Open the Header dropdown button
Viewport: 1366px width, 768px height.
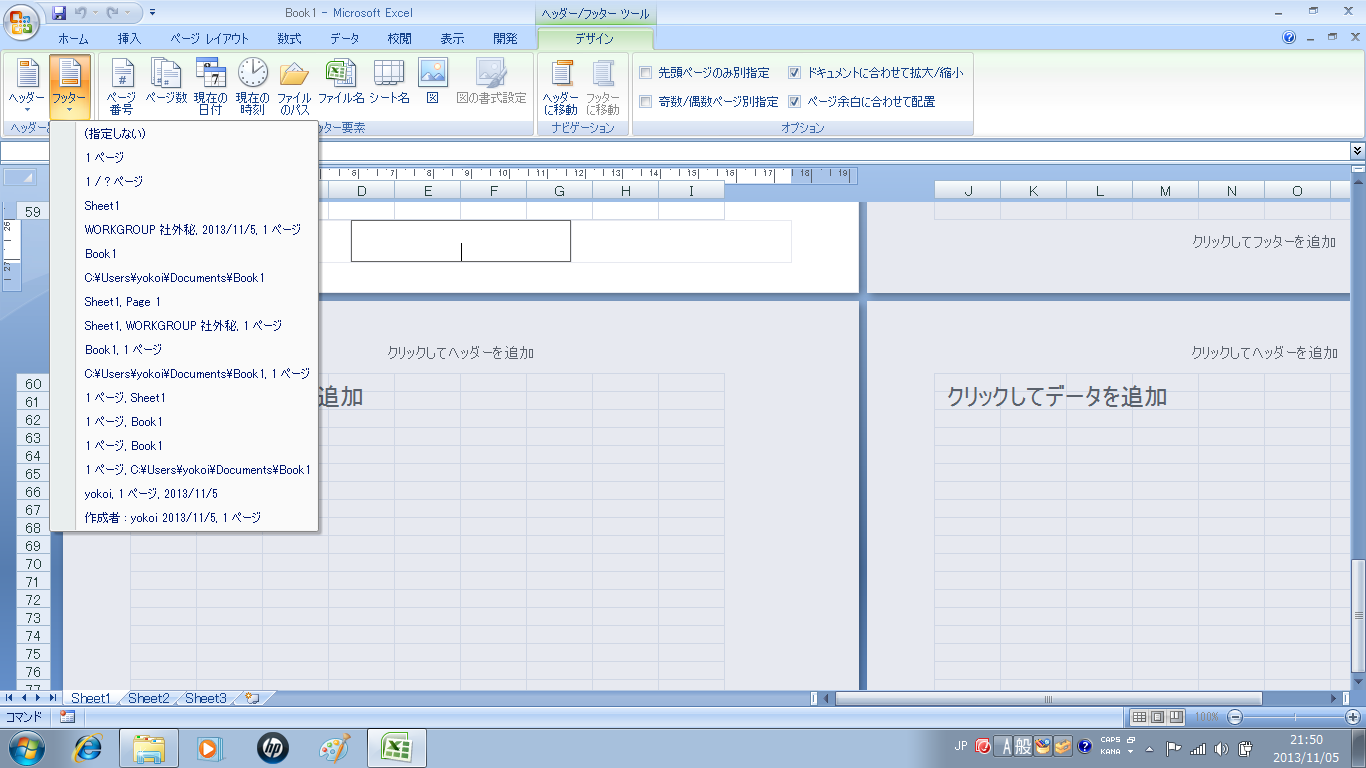[27, 85]
